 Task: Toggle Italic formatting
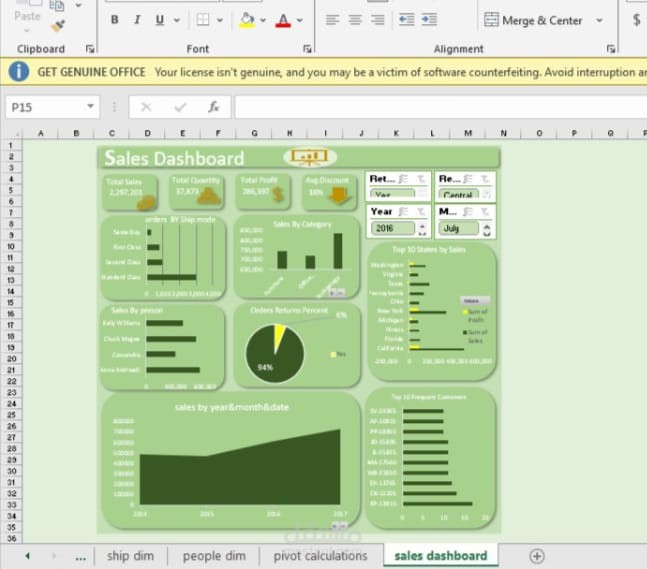[137, 19]
